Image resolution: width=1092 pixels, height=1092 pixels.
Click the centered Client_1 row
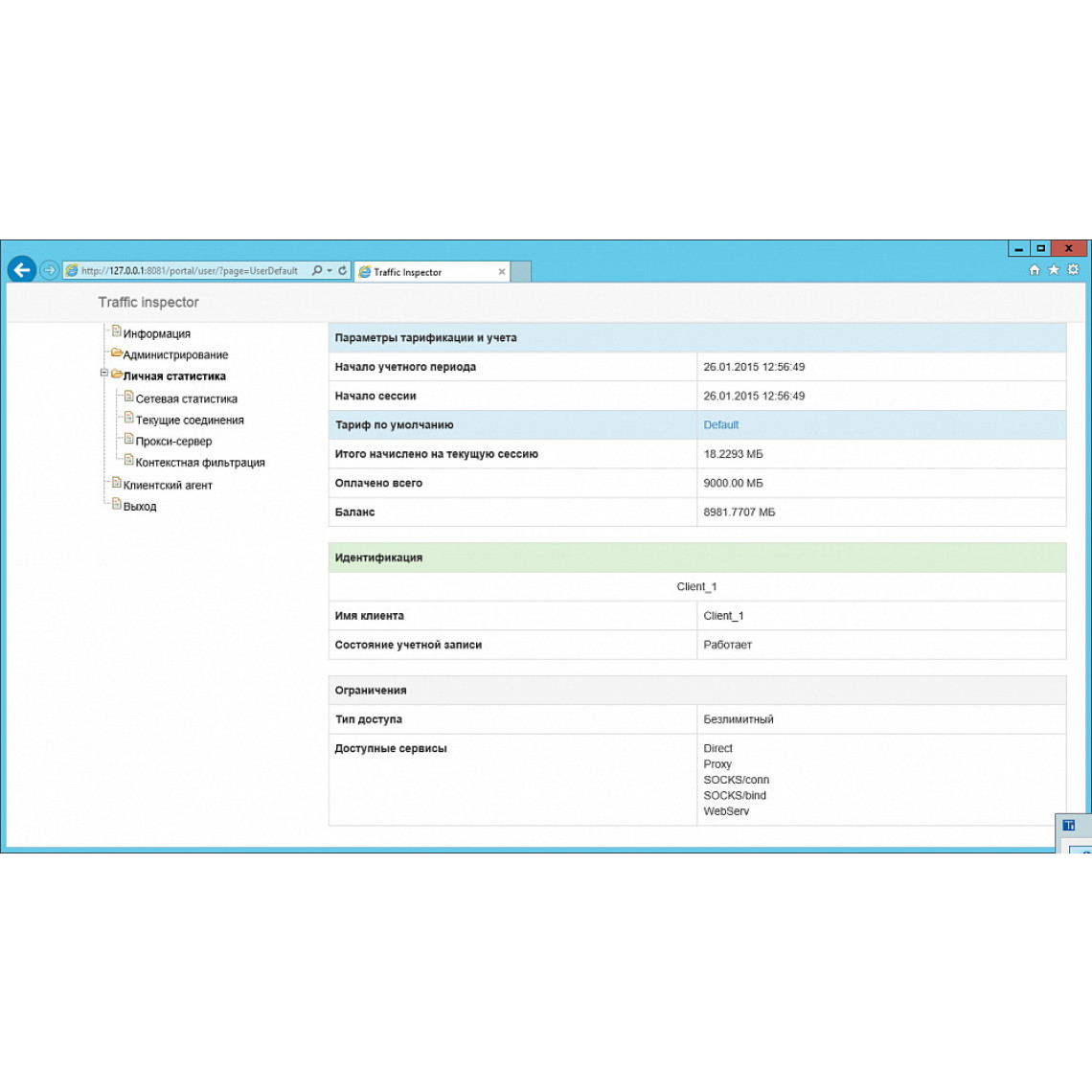click(697, 587)
